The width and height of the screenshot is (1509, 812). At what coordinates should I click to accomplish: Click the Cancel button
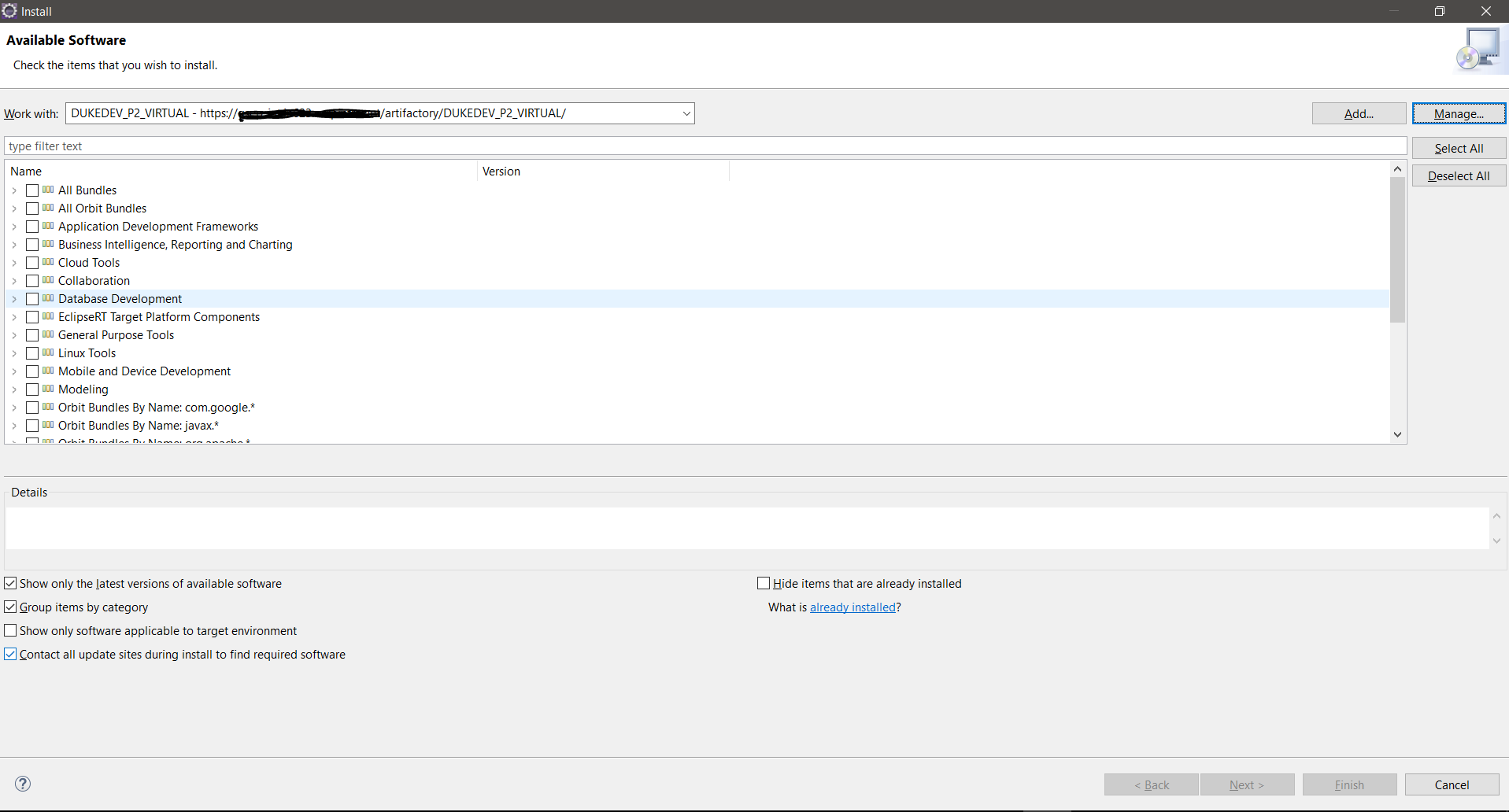pyautogui.click(x=1452, y=784)
